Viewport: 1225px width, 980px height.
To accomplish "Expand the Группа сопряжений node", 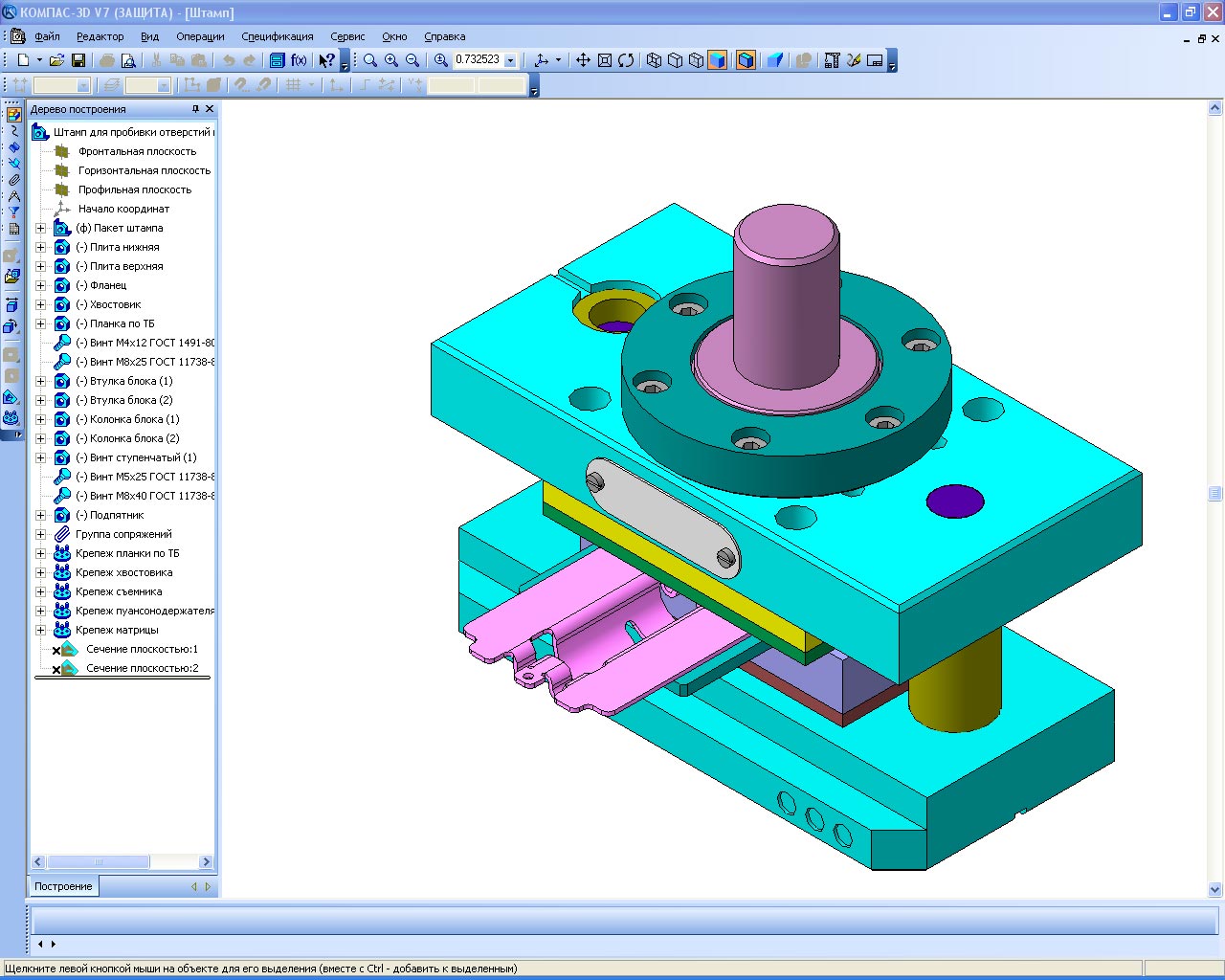I will (x=40, y=534).
